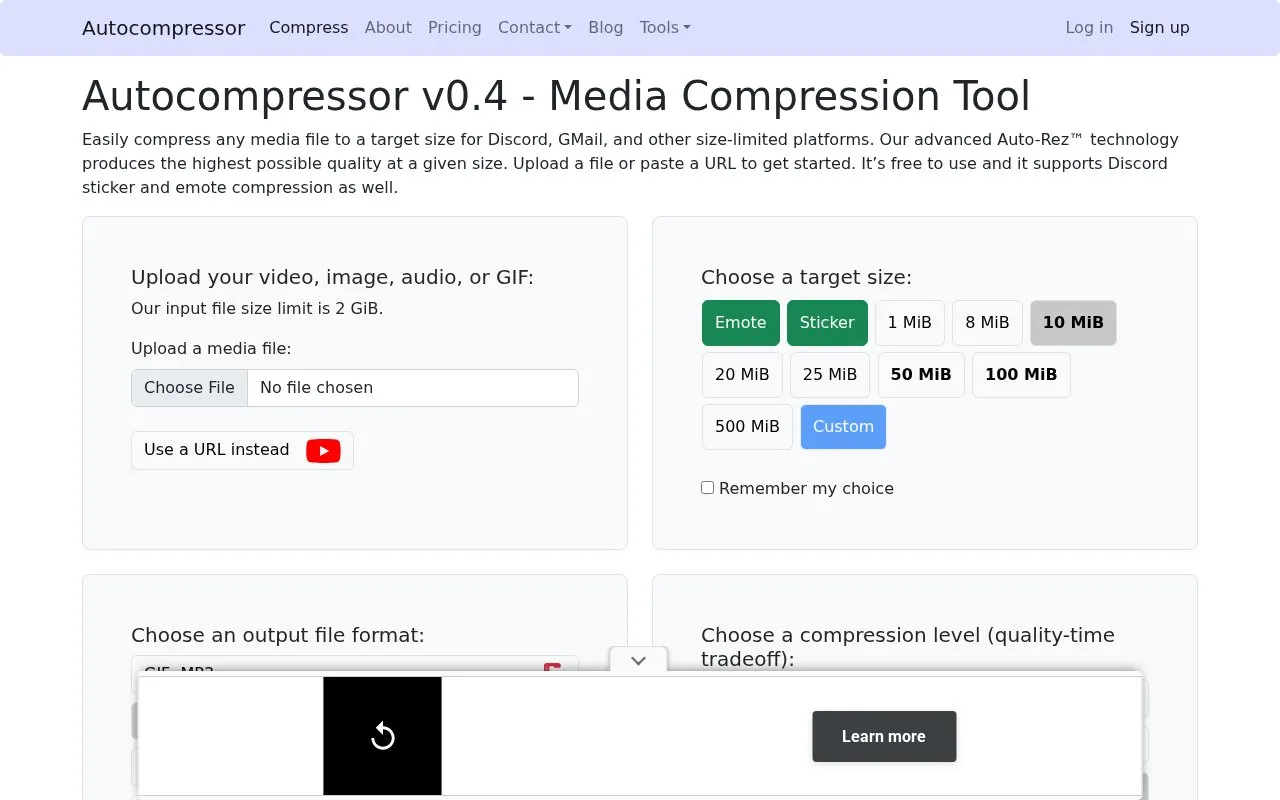The height and width of the screenshot is (800, 1280).
Task: Set target size to 25 MiB
Action: tap(830, 375)
